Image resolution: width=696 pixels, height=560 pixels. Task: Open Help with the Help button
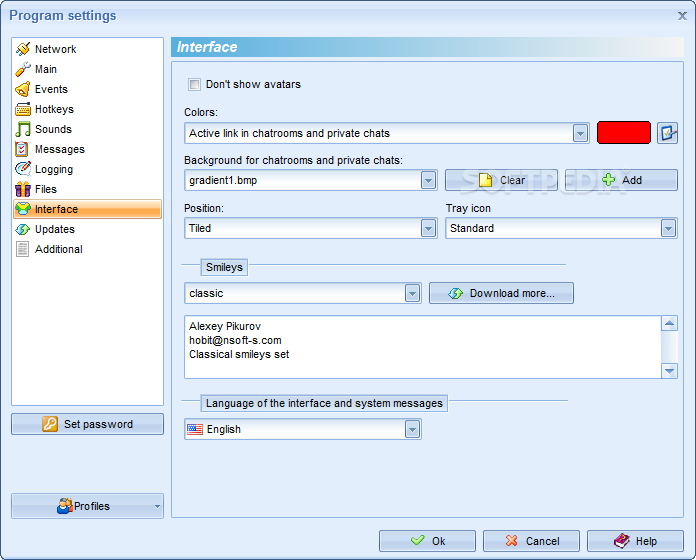click(x=635, y=541)
